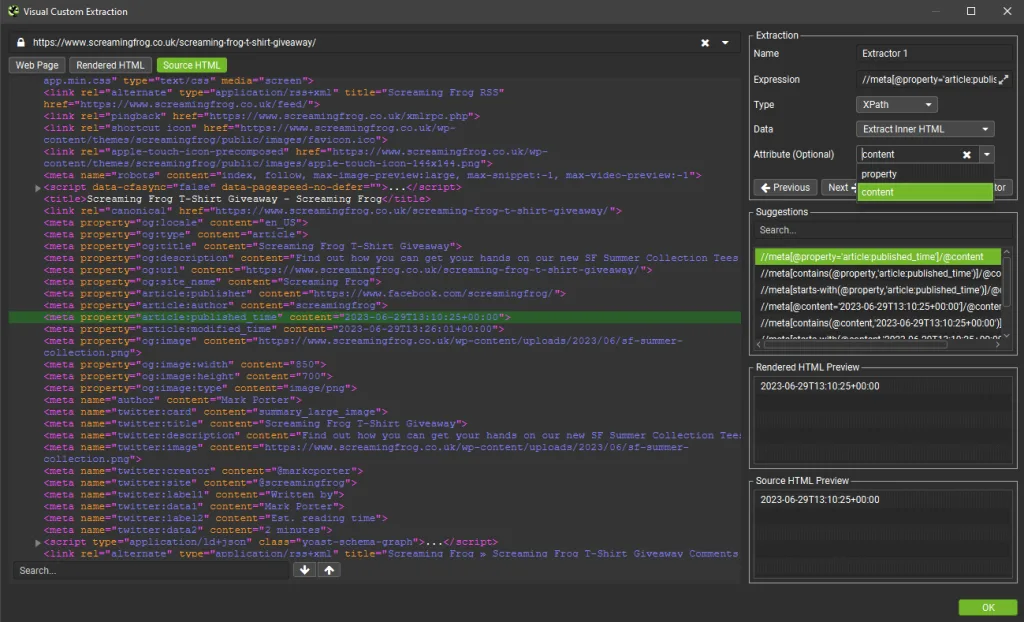Expand the Expression field using arrows icon
1024x622 pixels.
(x=1004, y=79)
